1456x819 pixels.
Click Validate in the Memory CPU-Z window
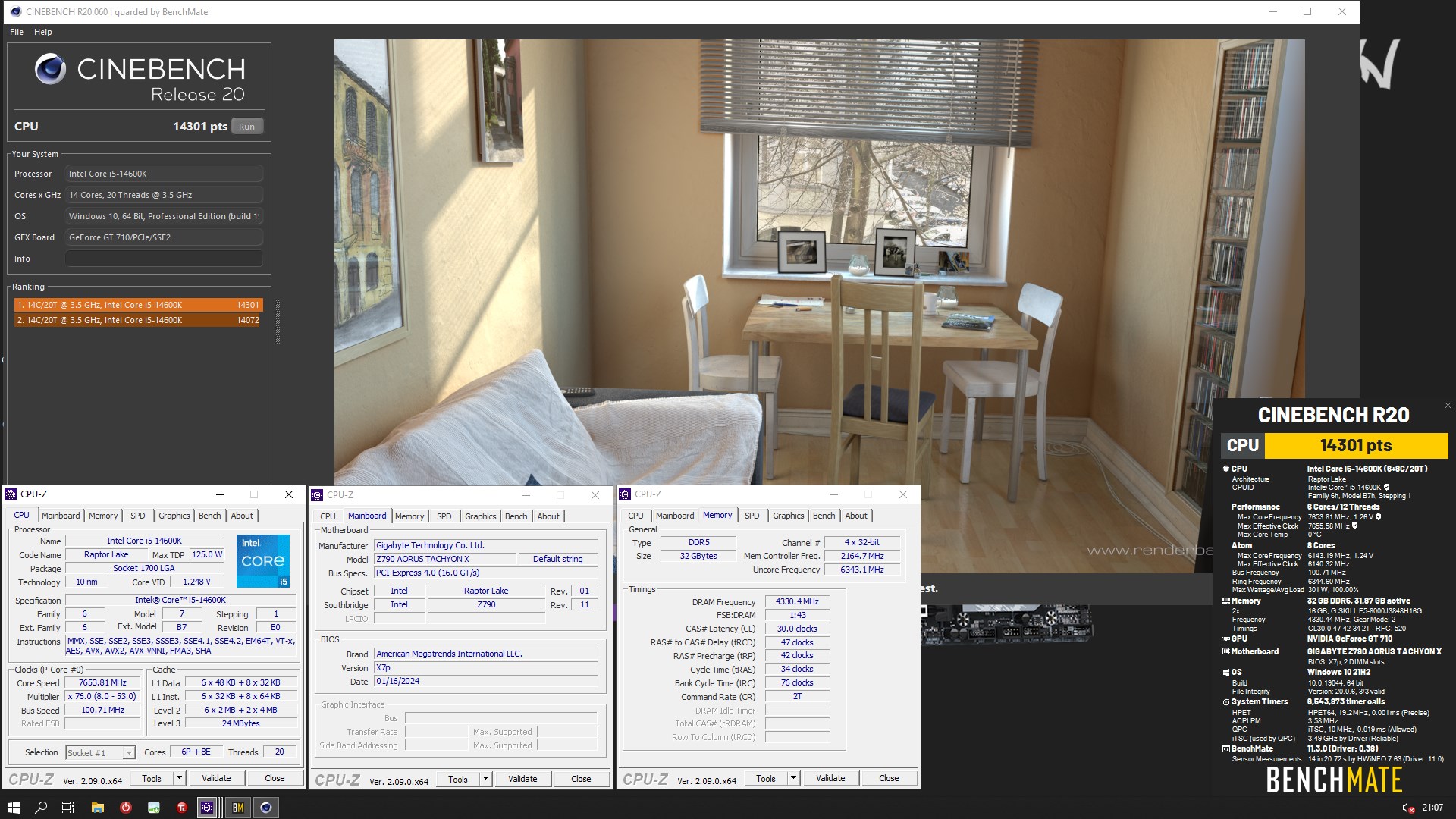[x=830, y=778]
